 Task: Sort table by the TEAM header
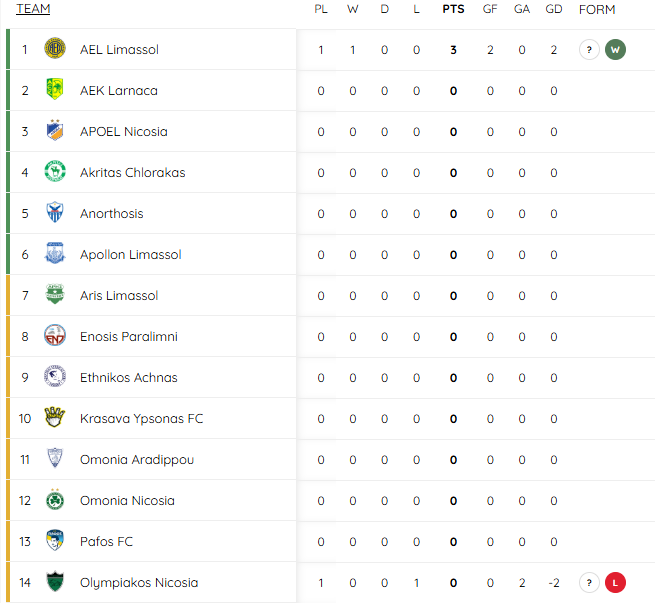[x=33, y=9]
